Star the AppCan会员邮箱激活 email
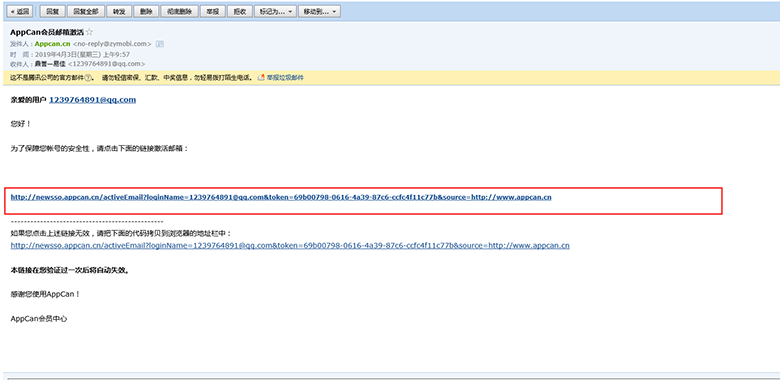This screenshot has width=780, height=380. click(89, 32)
